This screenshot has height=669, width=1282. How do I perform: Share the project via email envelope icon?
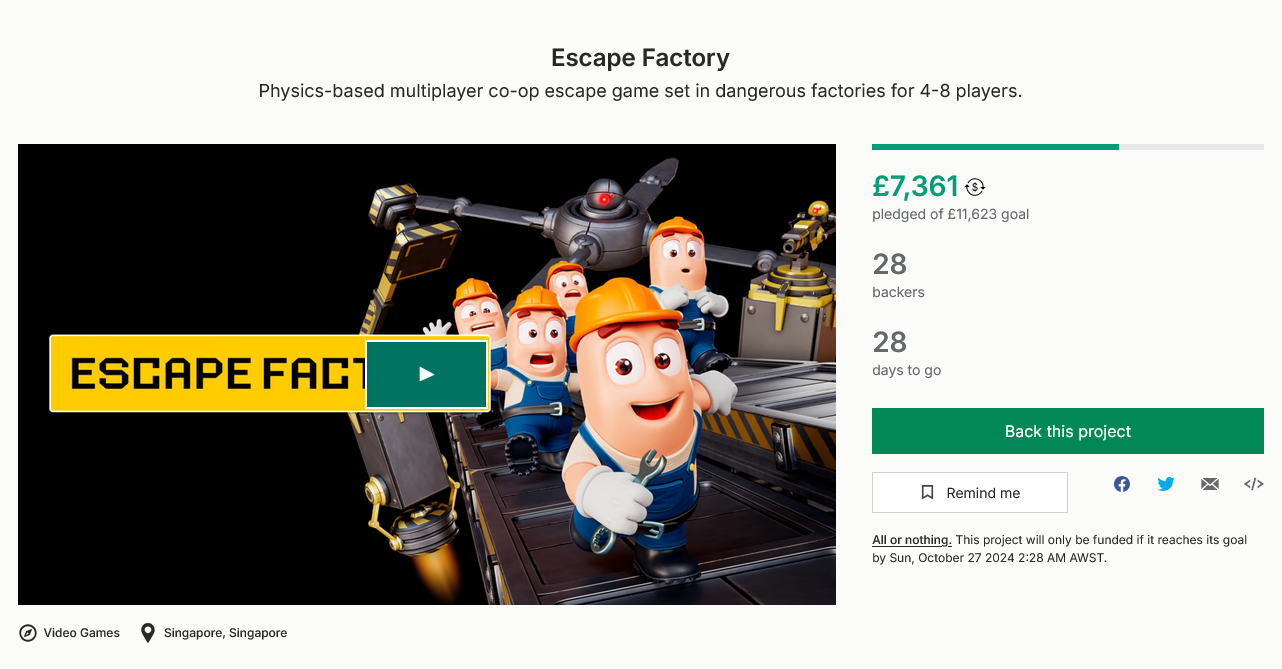[1210, 484]
